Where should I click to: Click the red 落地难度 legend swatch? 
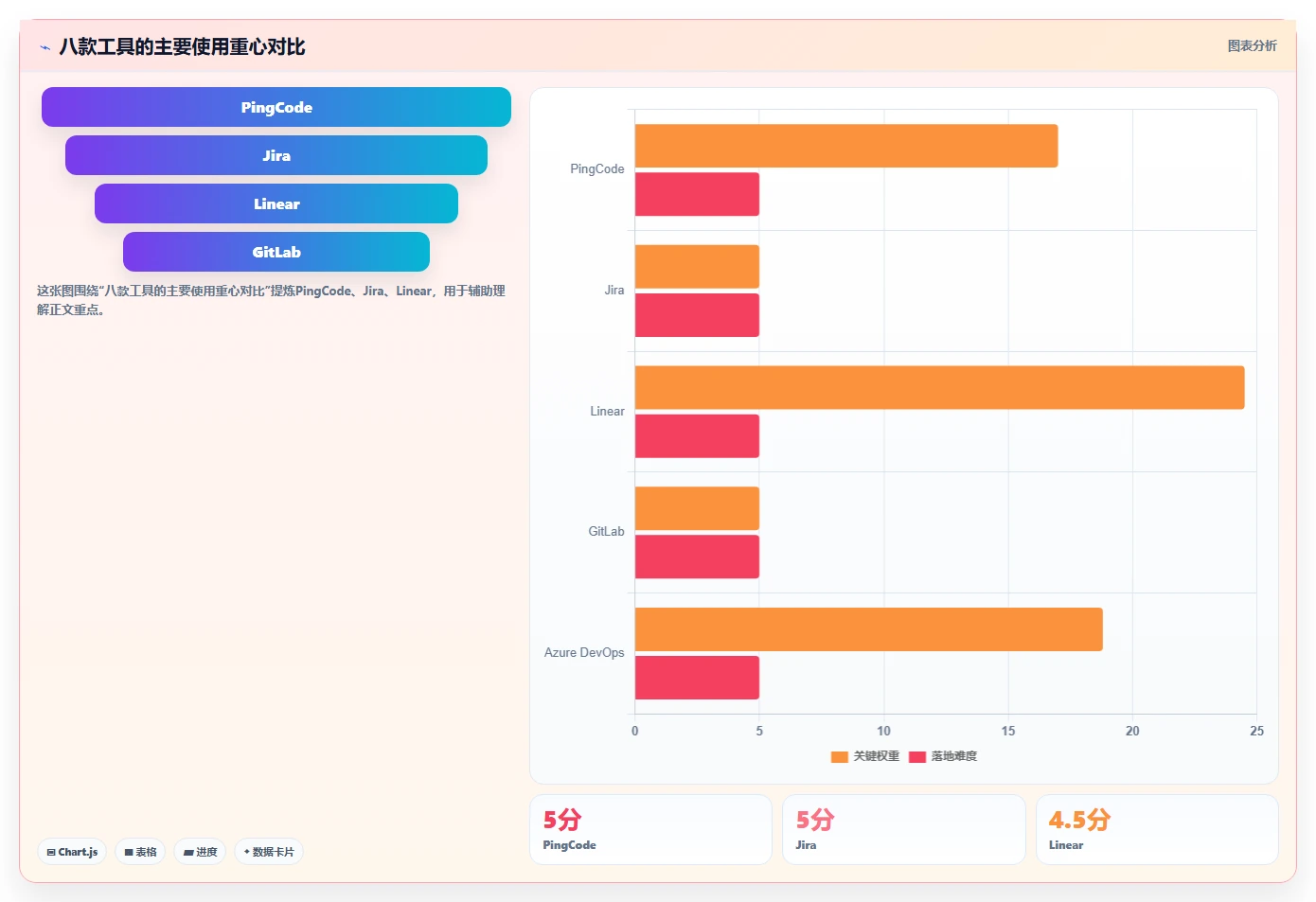pyautogui.click(x=916, y=756)
